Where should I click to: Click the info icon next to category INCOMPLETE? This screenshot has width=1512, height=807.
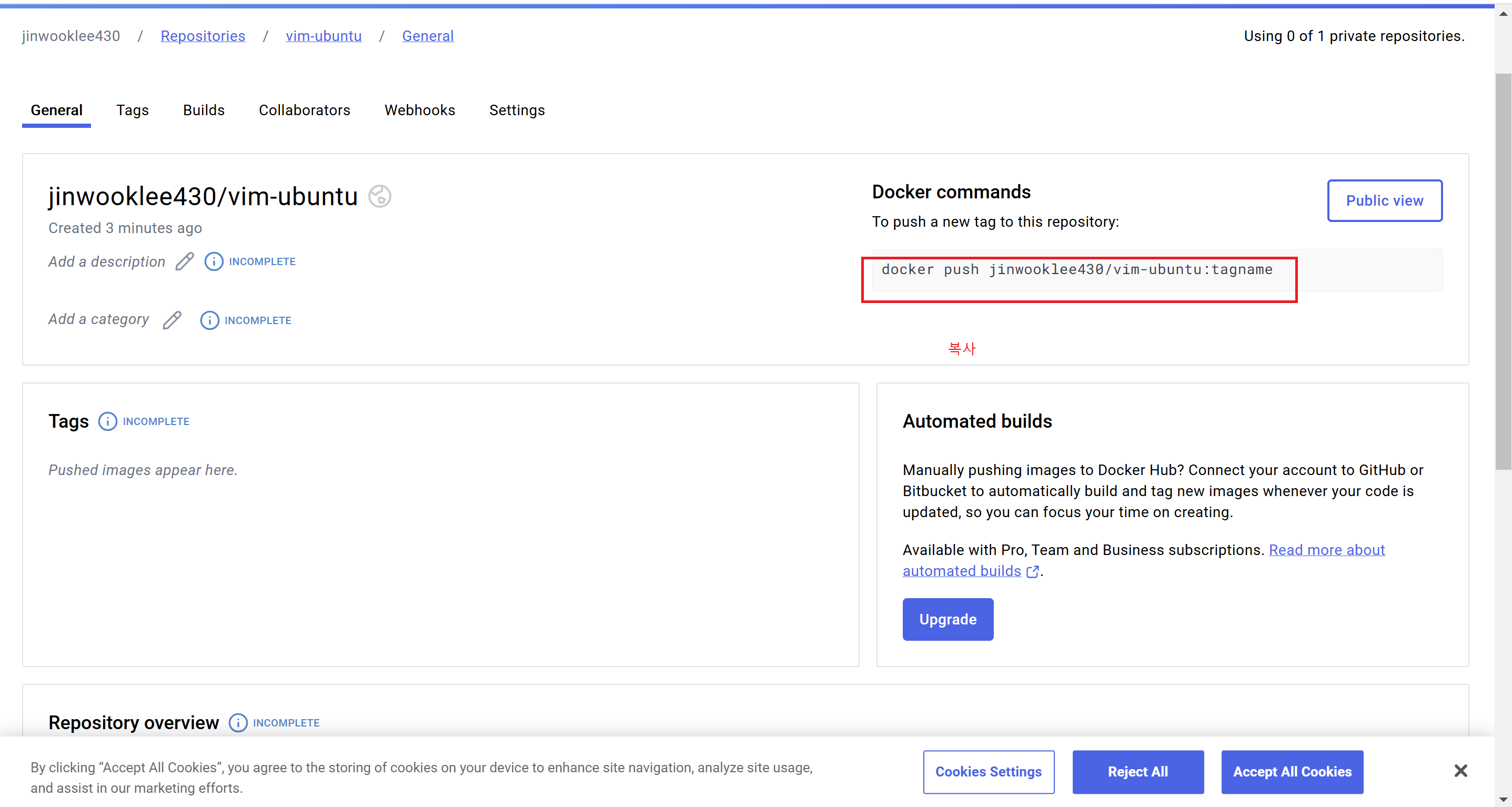point(209,320)
